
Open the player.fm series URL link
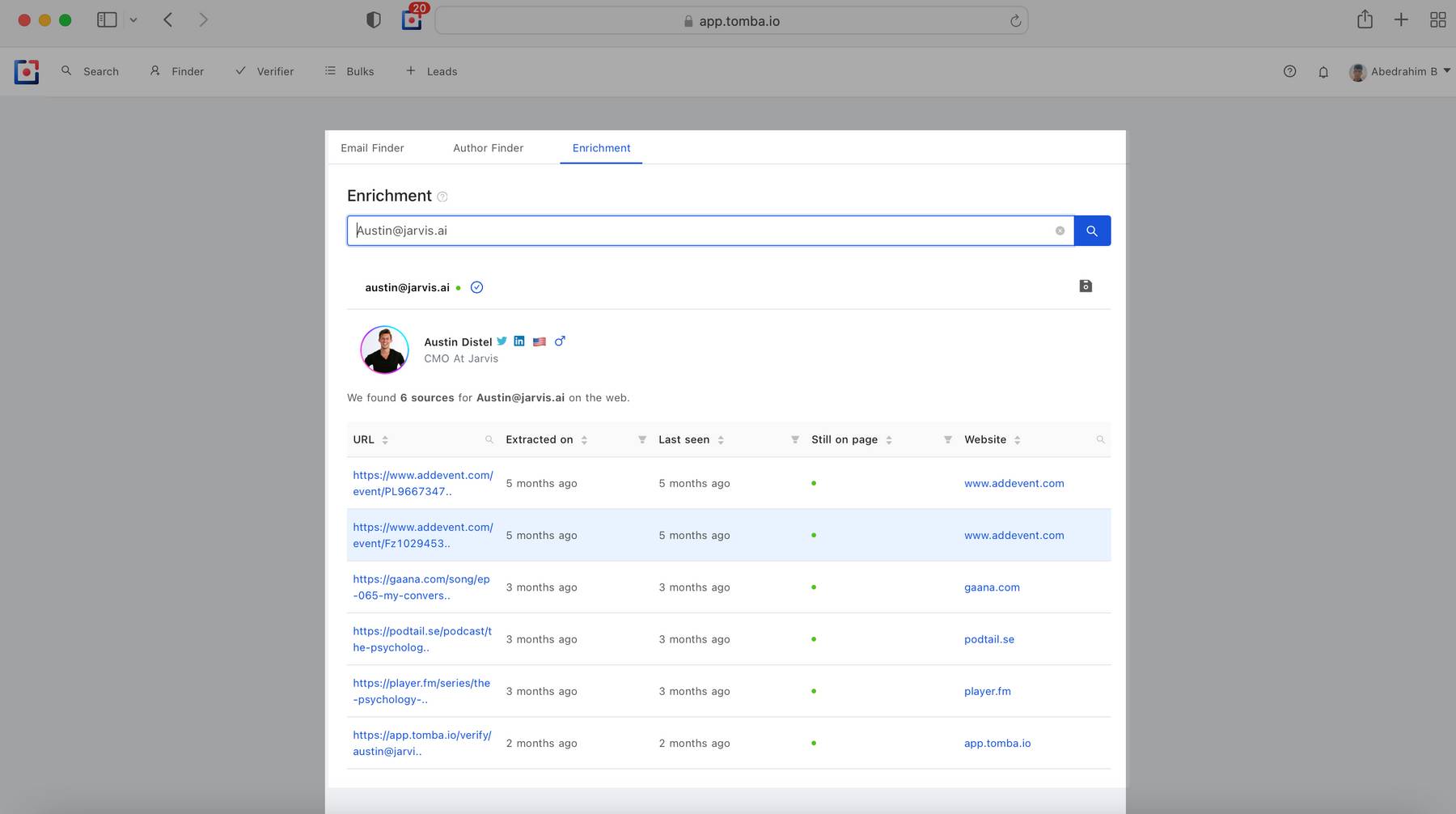tap(421, 691)
